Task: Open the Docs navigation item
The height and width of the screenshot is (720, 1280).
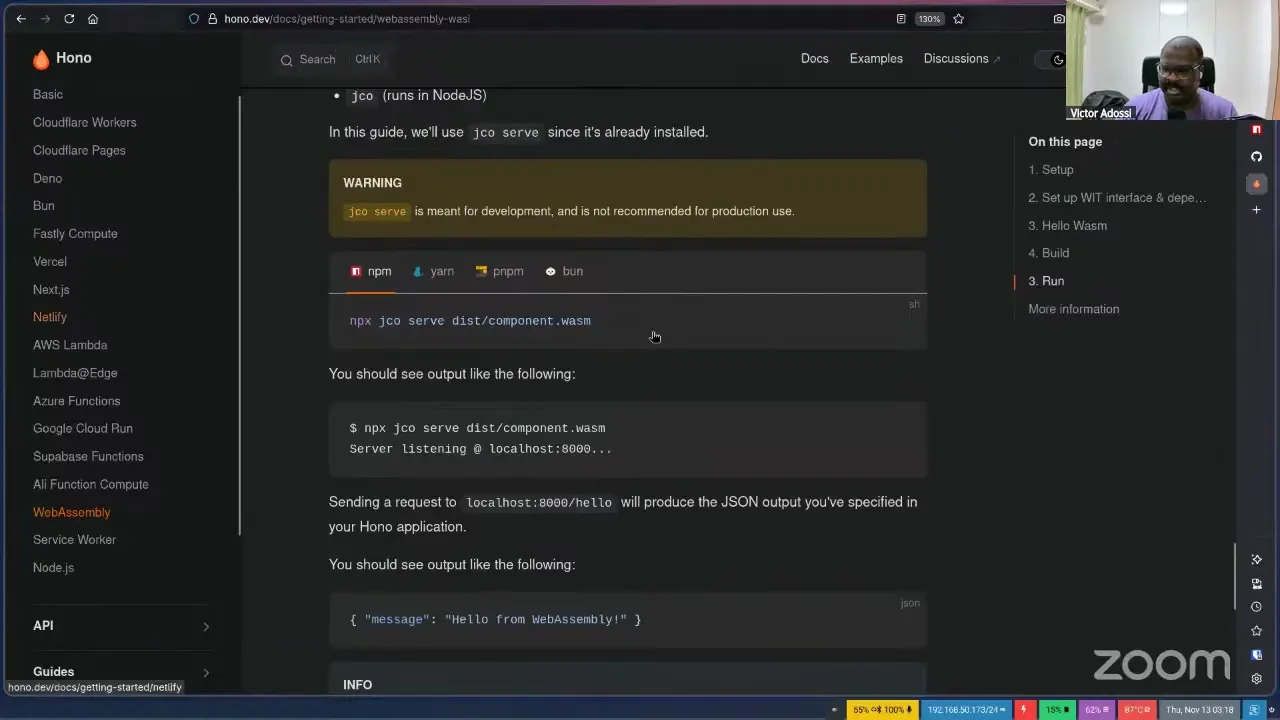Action: (815, 59)
